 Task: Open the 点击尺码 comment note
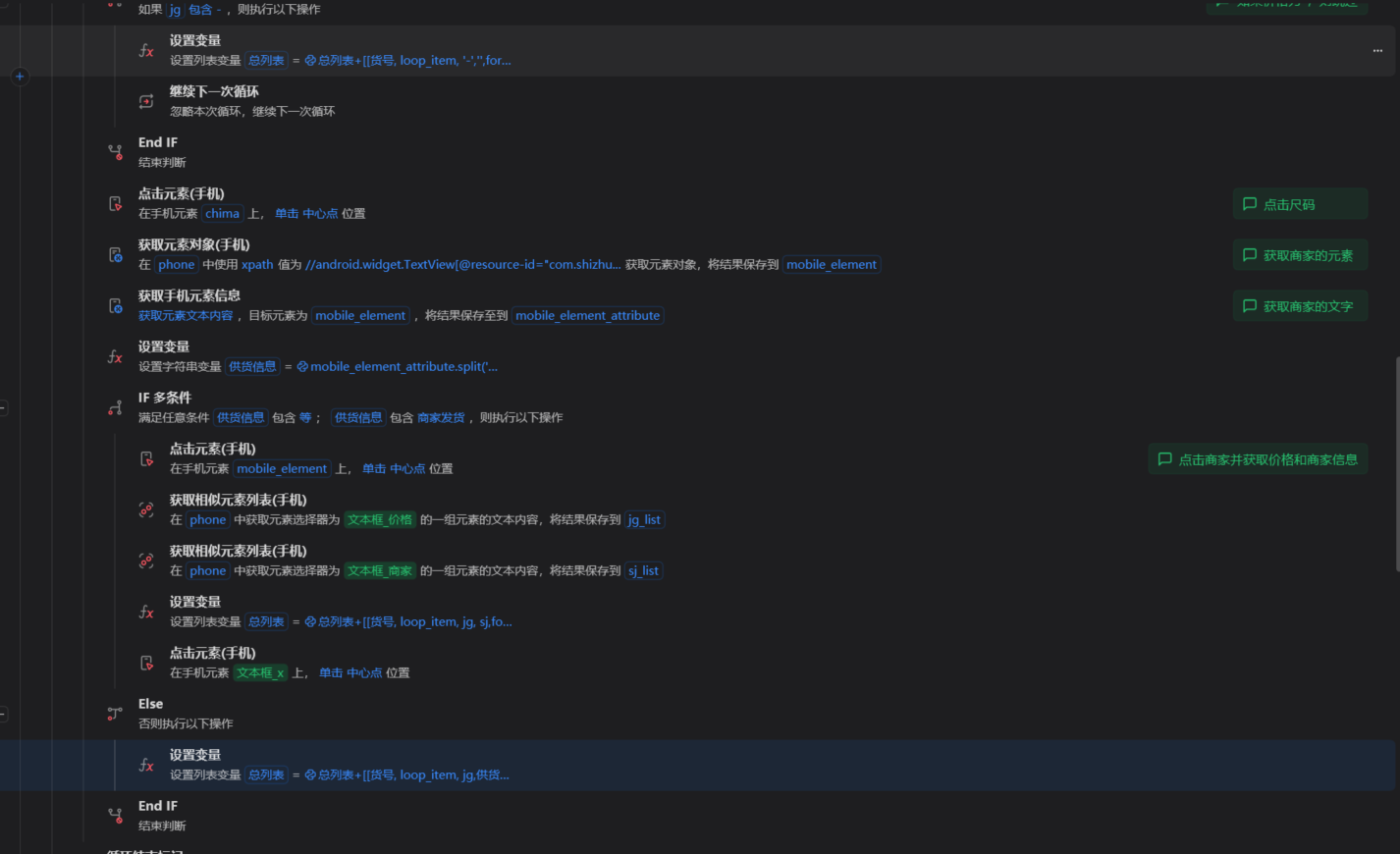1299,204
